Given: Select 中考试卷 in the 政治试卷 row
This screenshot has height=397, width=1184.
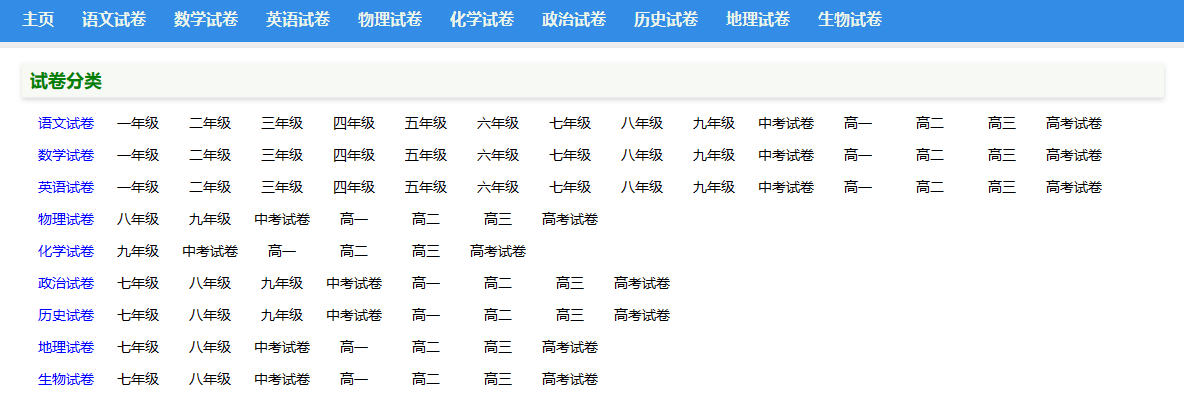Looking at the screenshot, I should pos(354,284).
